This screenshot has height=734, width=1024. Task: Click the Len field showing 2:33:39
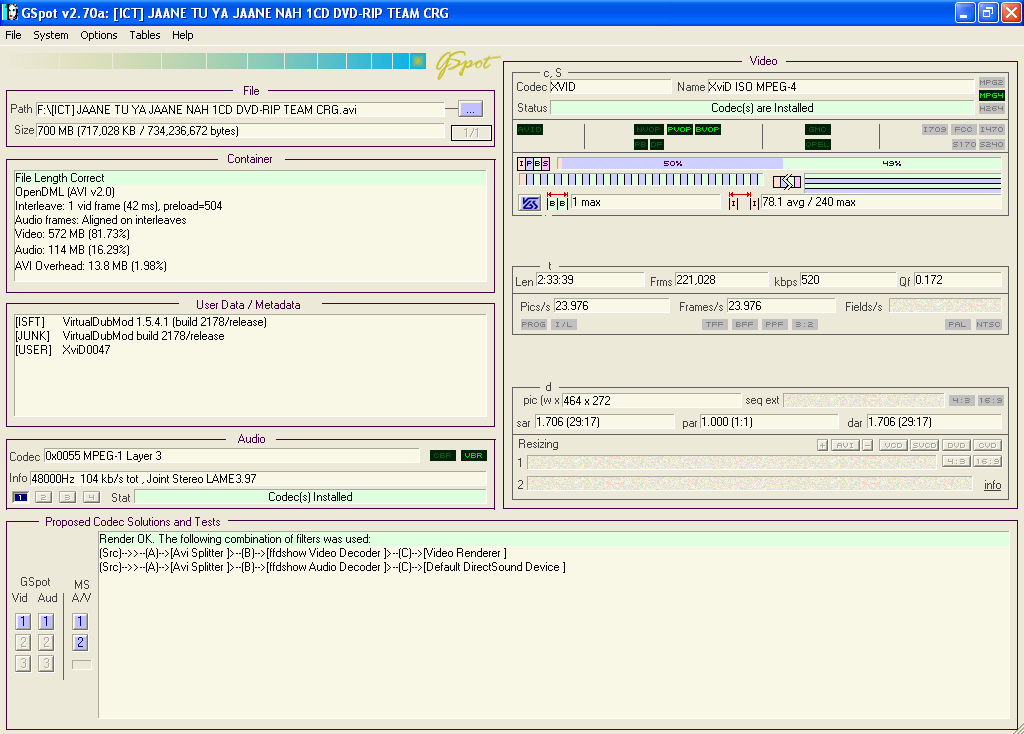(x=589, y=280)
